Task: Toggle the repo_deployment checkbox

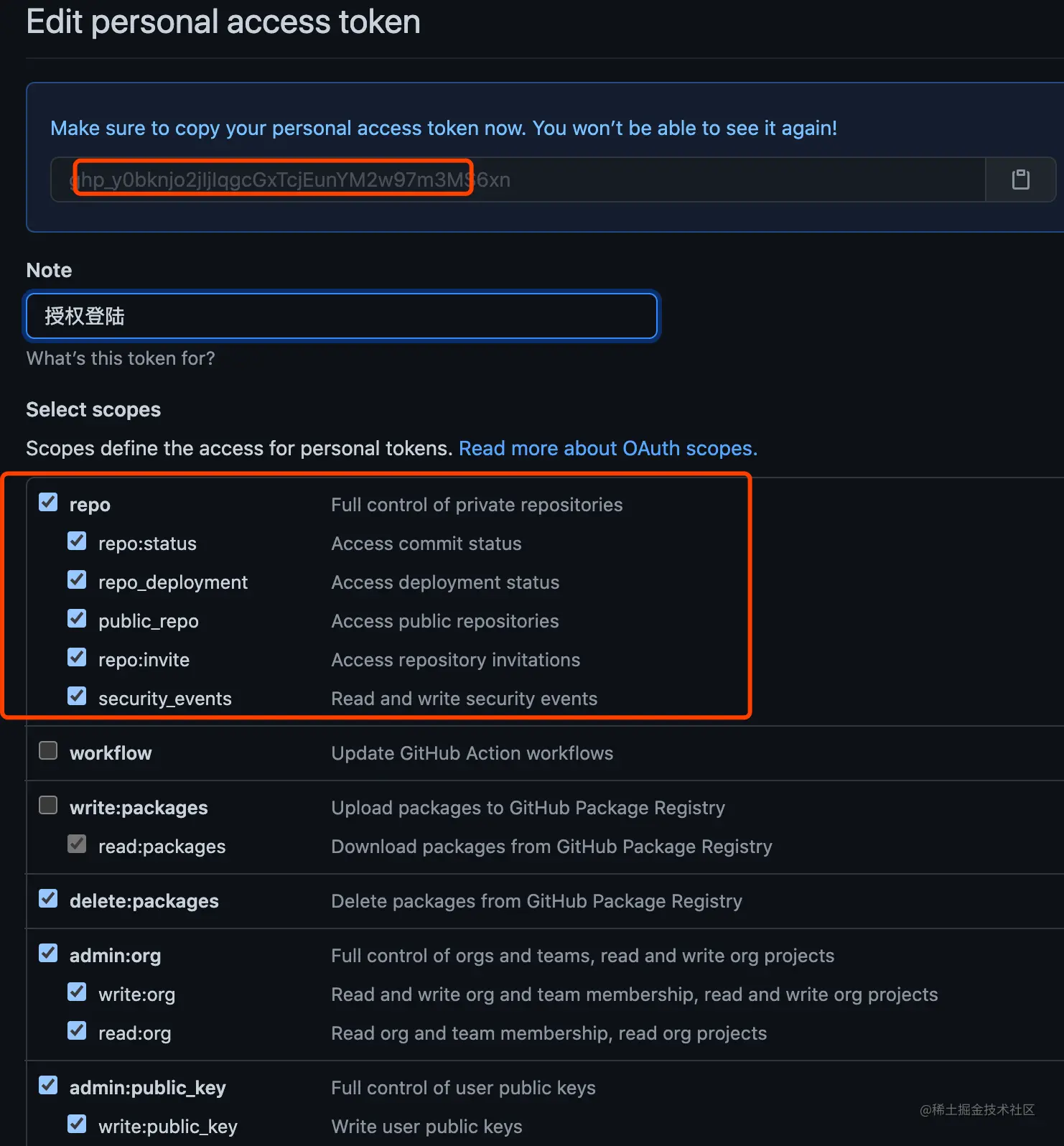Action: [x=77, y=579]
